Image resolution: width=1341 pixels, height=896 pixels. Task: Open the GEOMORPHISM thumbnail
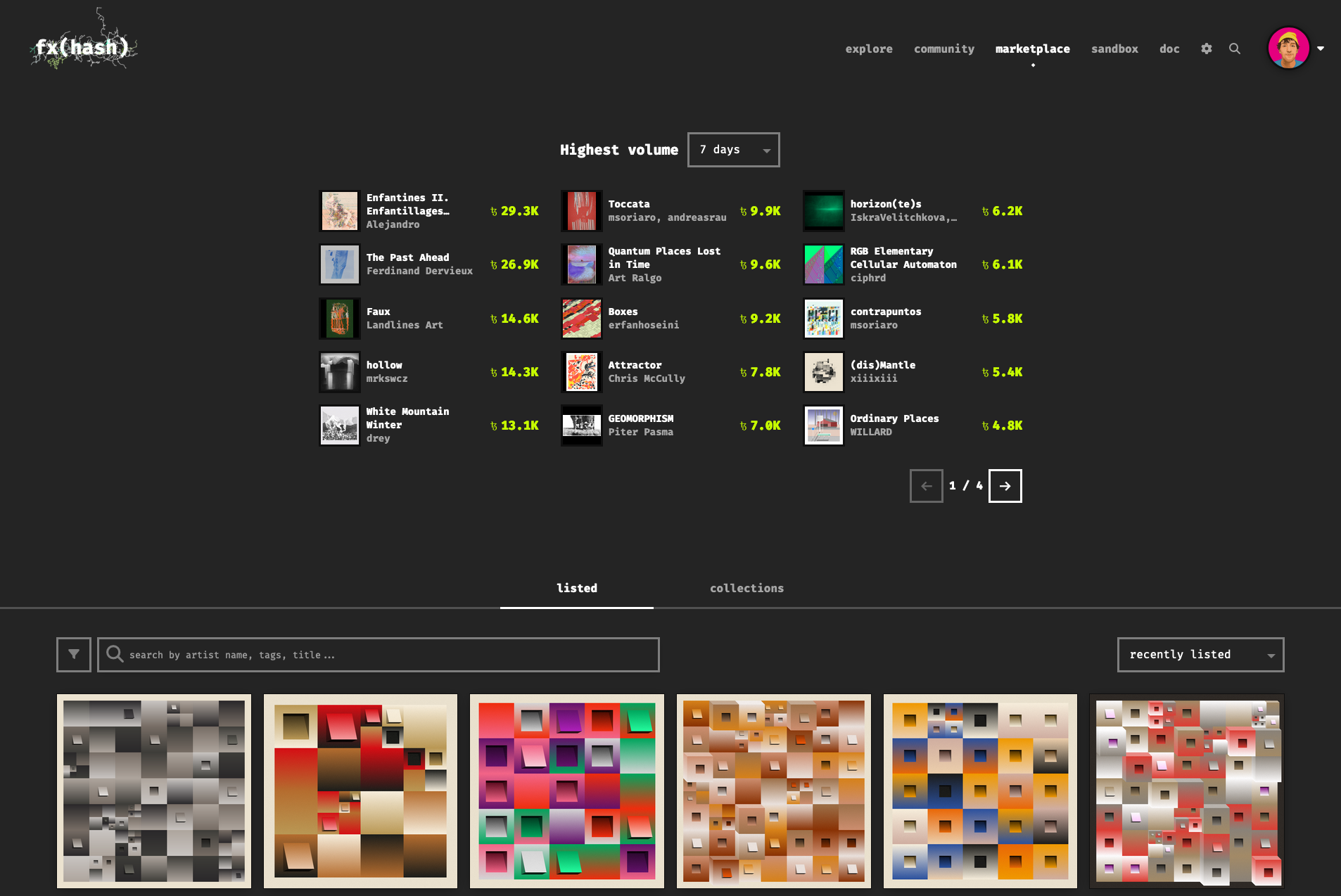(582, 425)
